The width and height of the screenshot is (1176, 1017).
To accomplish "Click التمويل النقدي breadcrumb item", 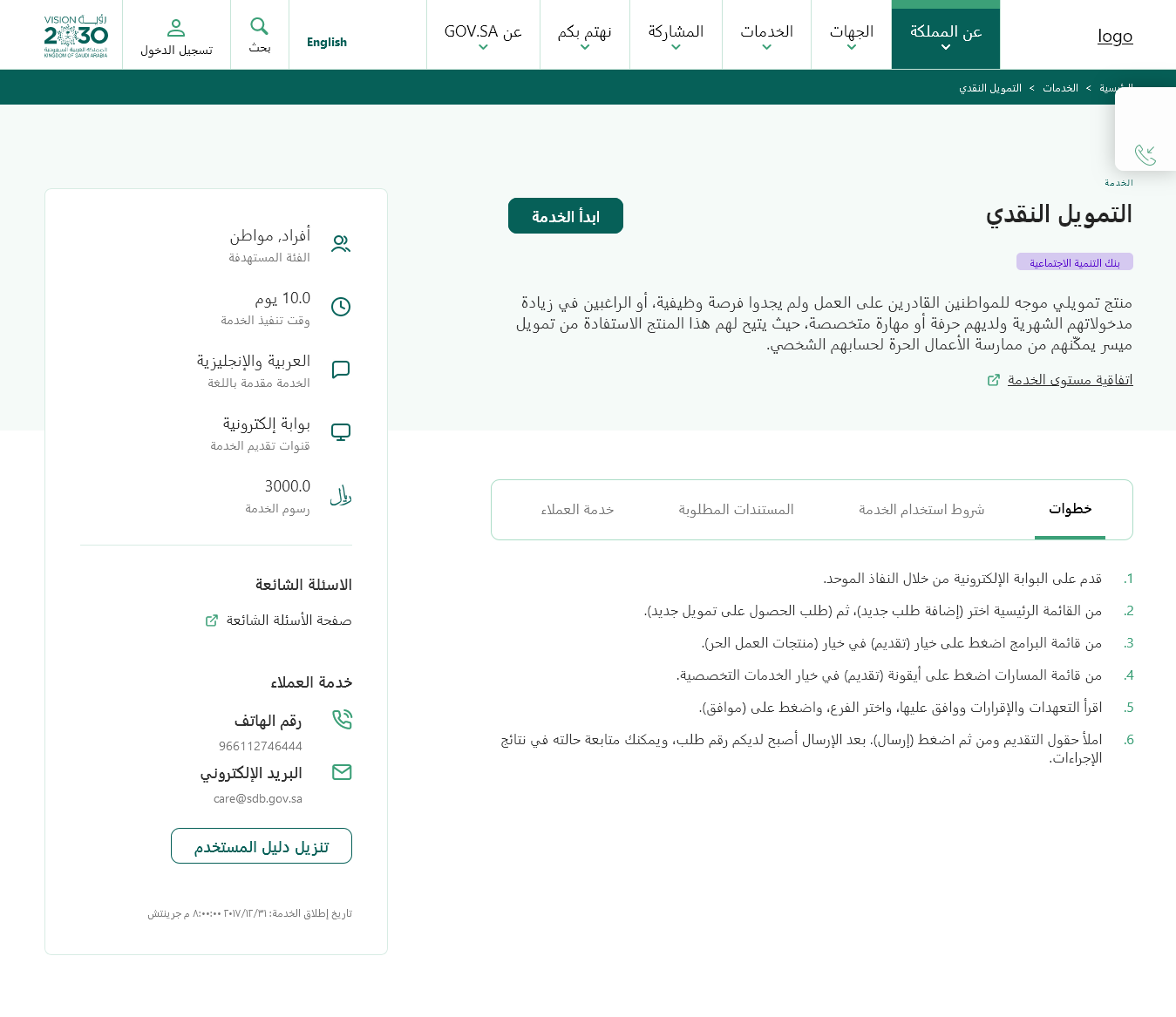I will [990, 88].
